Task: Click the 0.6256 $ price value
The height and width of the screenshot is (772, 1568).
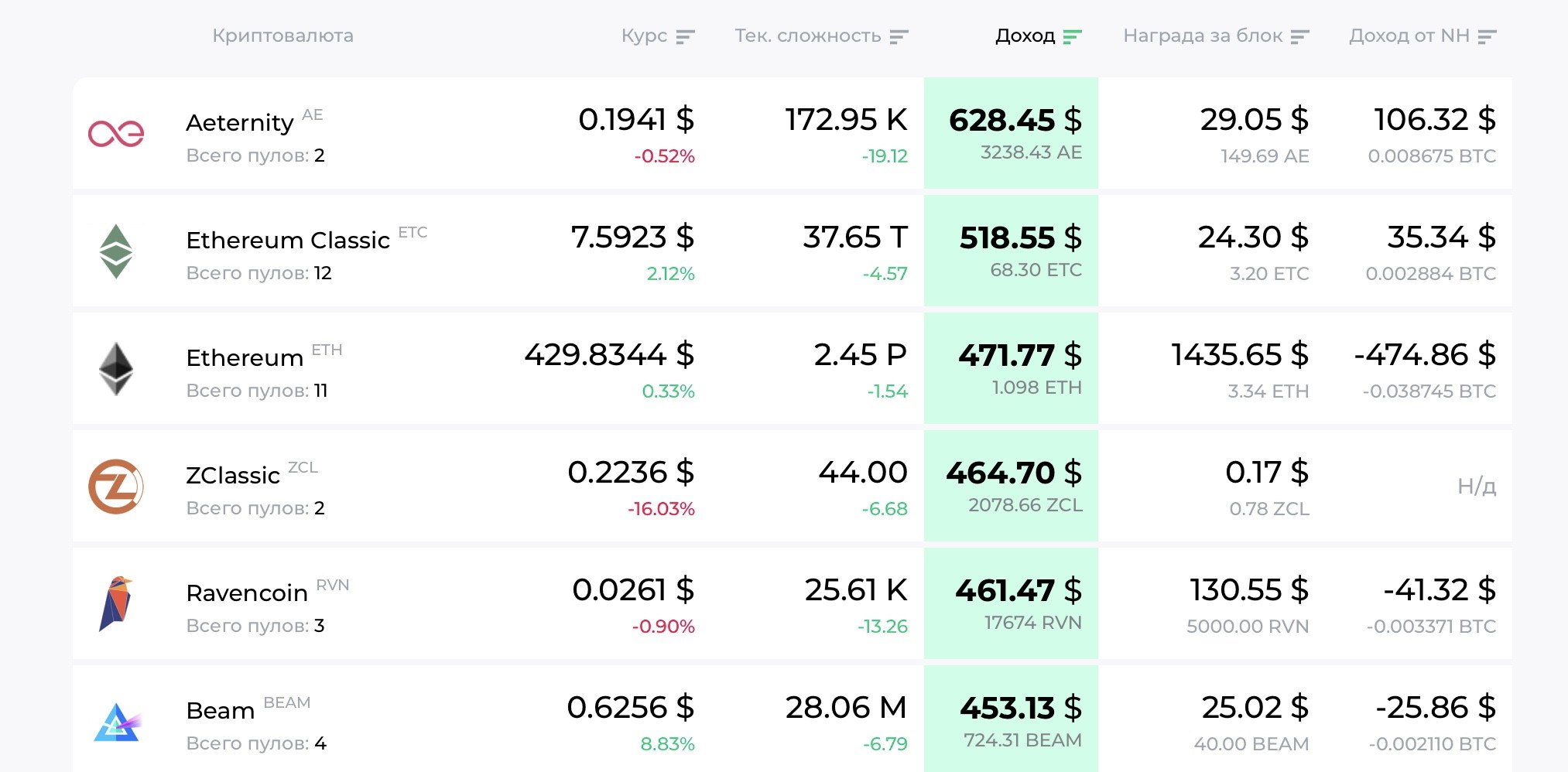Action: click(x=630, y=708)
